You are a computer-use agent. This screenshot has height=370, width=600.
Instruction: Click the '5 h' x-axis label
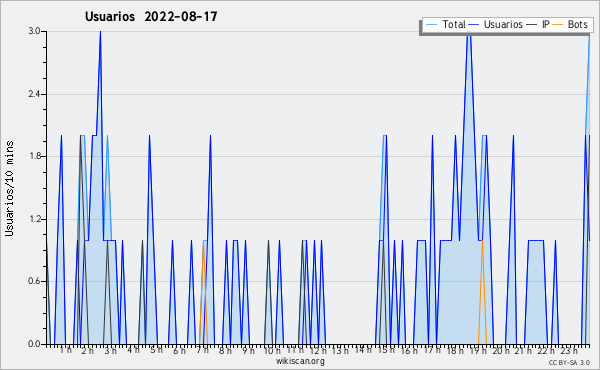click(x=156, y=350)
